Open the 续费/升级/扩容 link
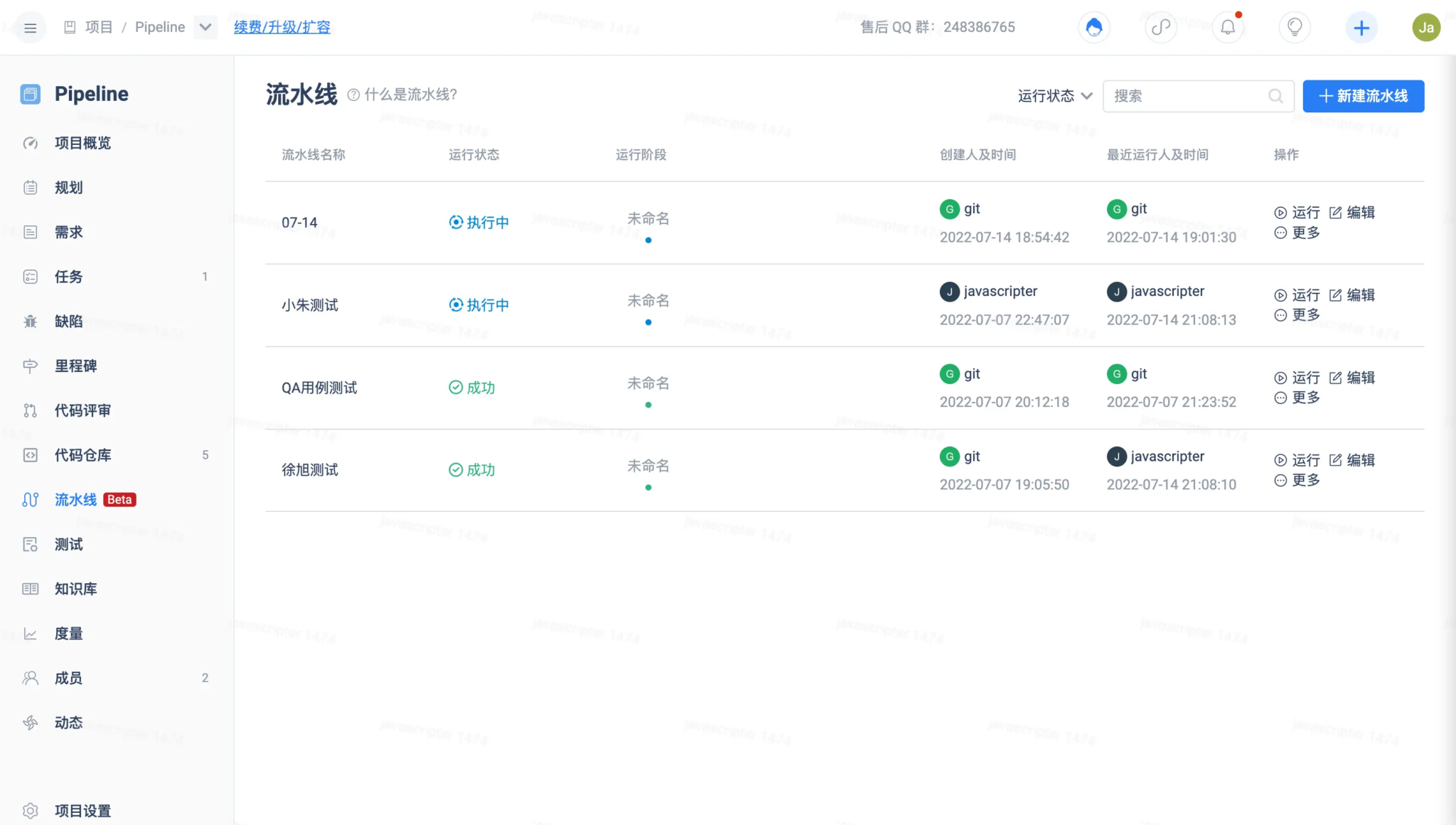The width and height of the screenshot is (1456, 825). (282, 26)
